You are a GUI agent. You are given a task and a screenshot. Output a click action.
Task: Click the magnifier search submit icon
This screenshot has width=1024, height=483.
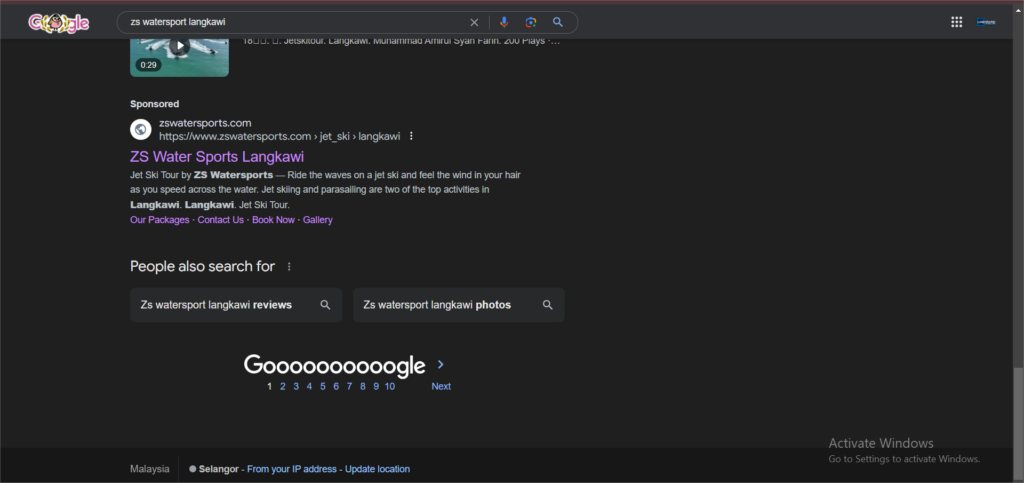click(x=558, y=22)
